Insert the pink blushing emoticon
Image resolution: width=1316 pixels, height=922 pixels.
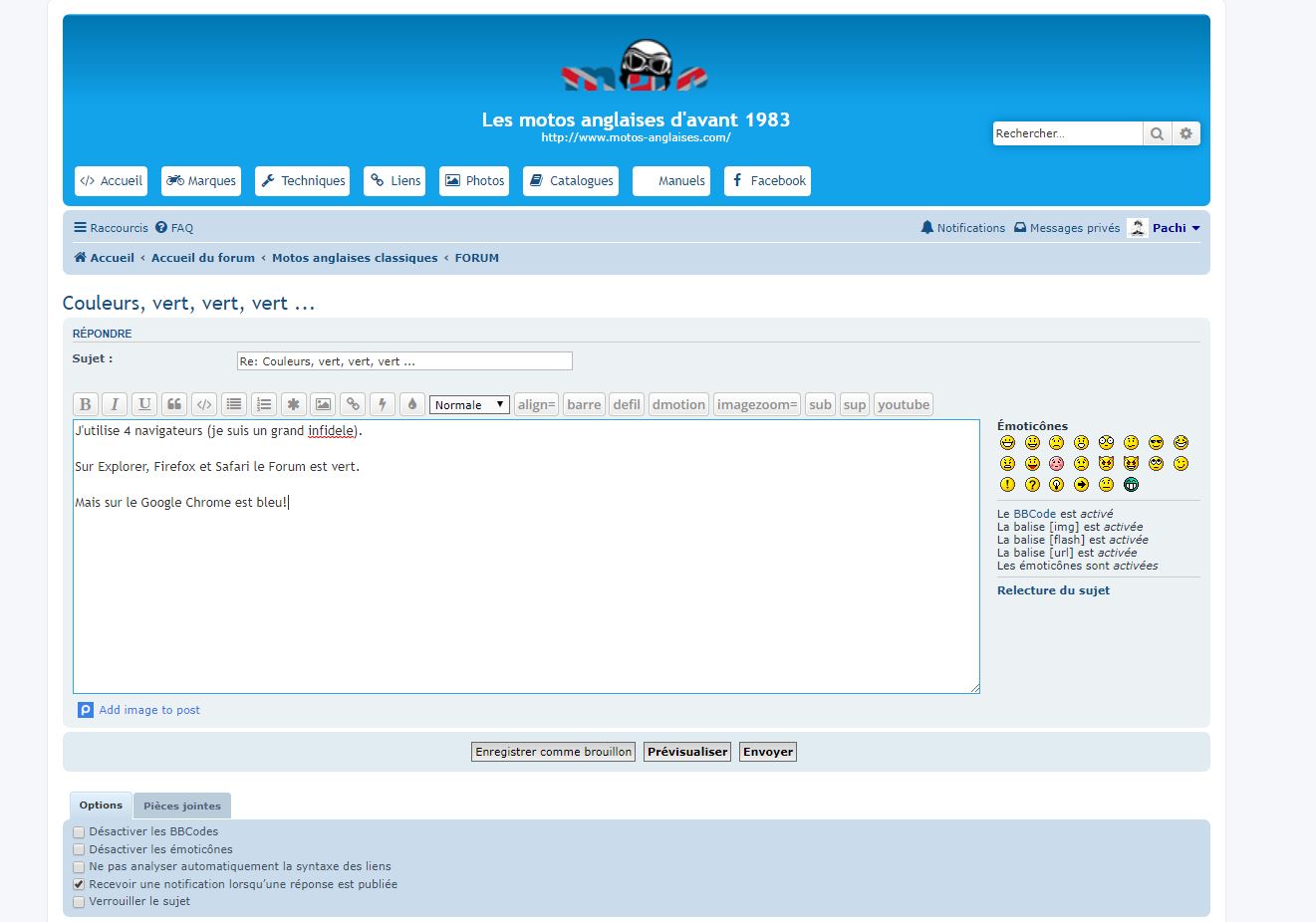point(1057,463)
